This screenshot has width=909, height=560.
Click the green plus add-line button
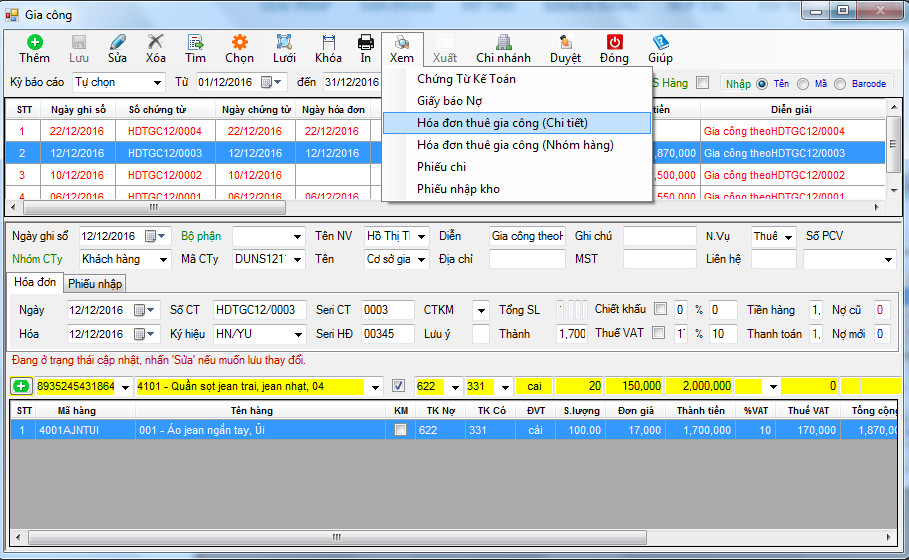21,386
